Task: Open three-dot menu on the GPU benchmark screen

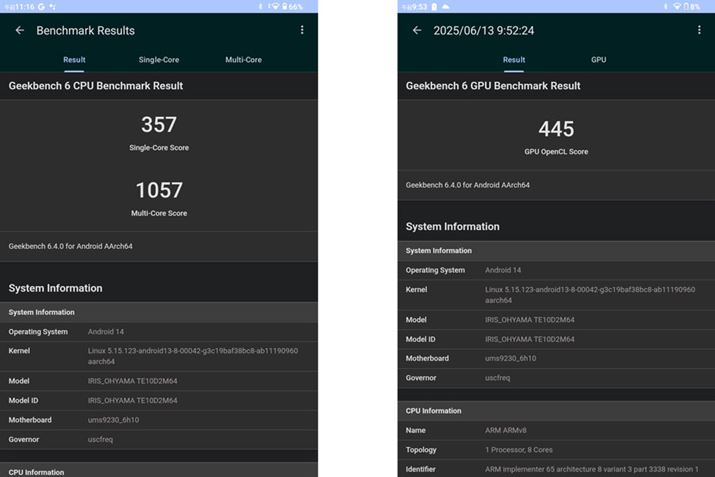Action: pyautogui.click(x=699, y=31)
